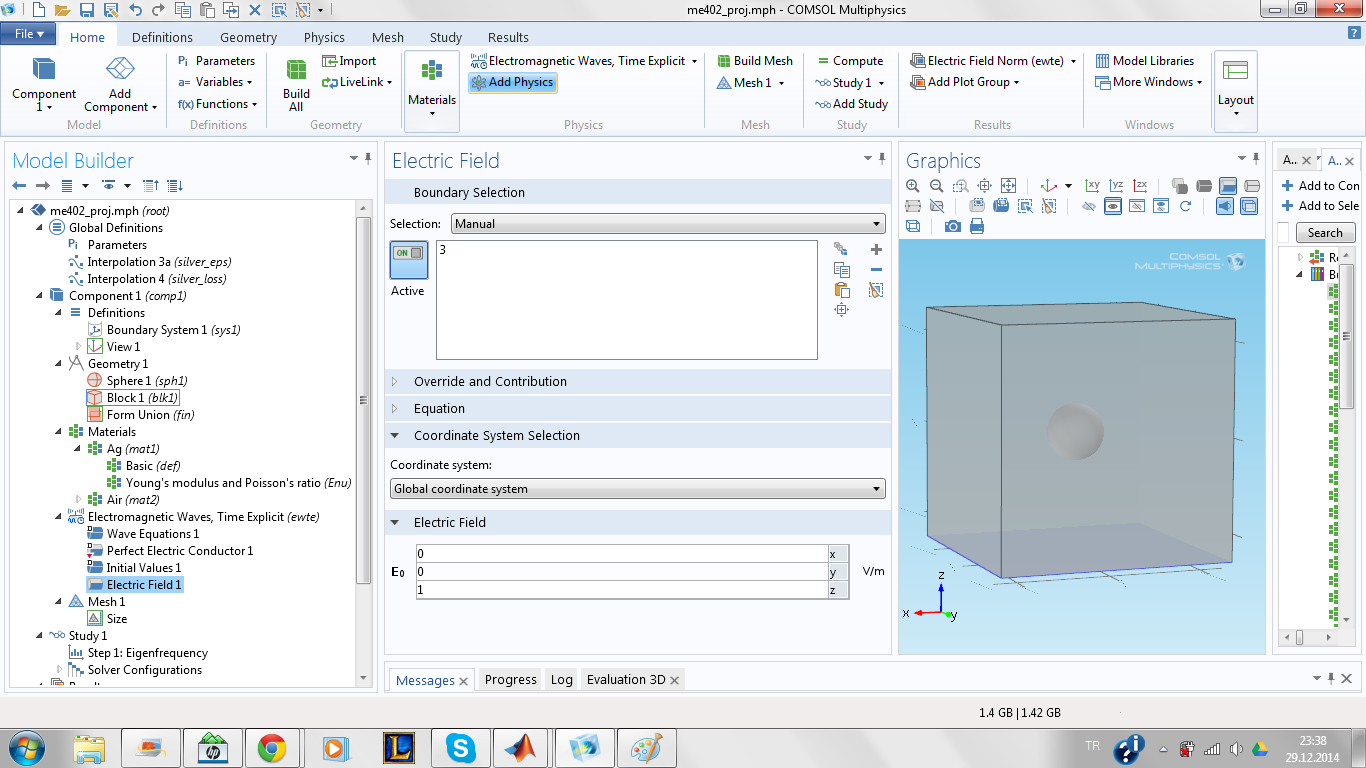1366x768 pixels.
Task: Switch Graphics to the YZ view
Action: [x=1116, y=186]
